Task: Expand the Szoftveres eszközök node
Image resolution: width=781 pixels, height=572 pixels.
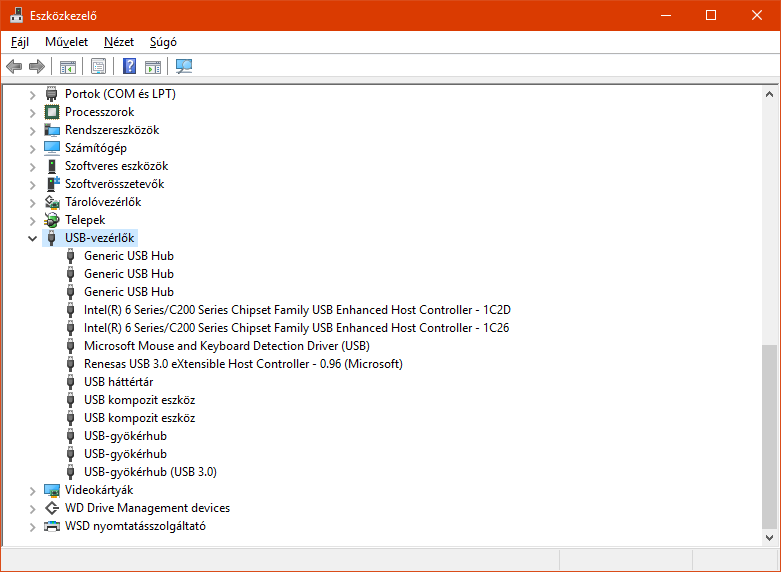Action: 32,166
